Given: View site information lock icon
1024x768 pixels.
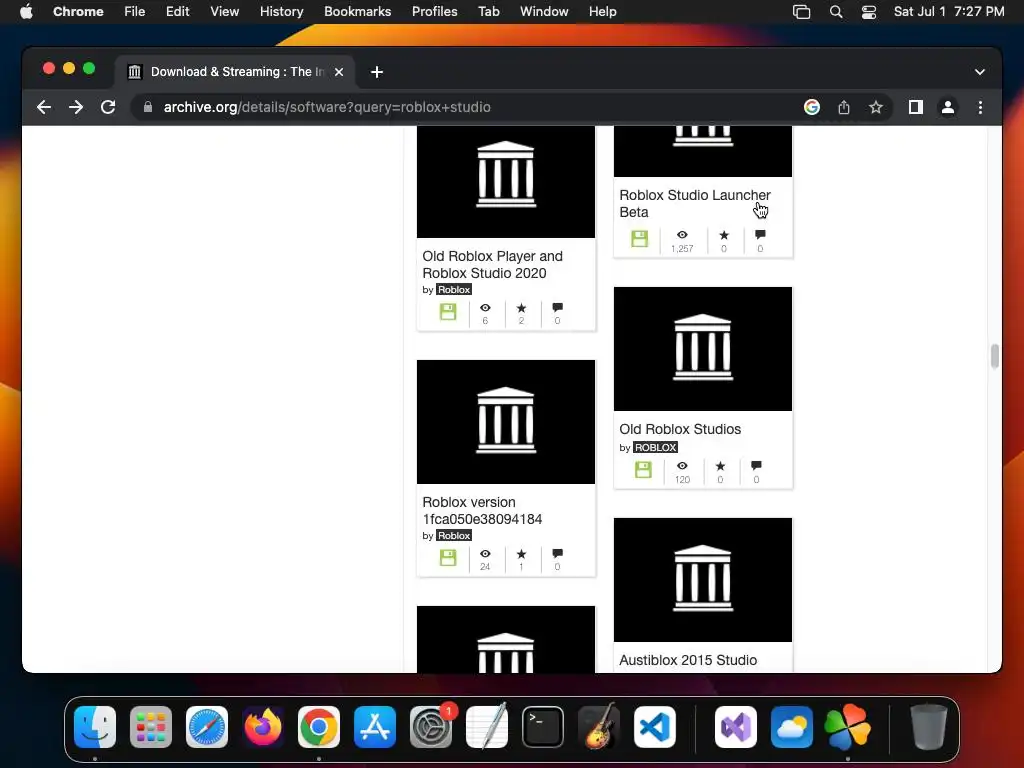Looking at the screenshot, I should 148,107.
